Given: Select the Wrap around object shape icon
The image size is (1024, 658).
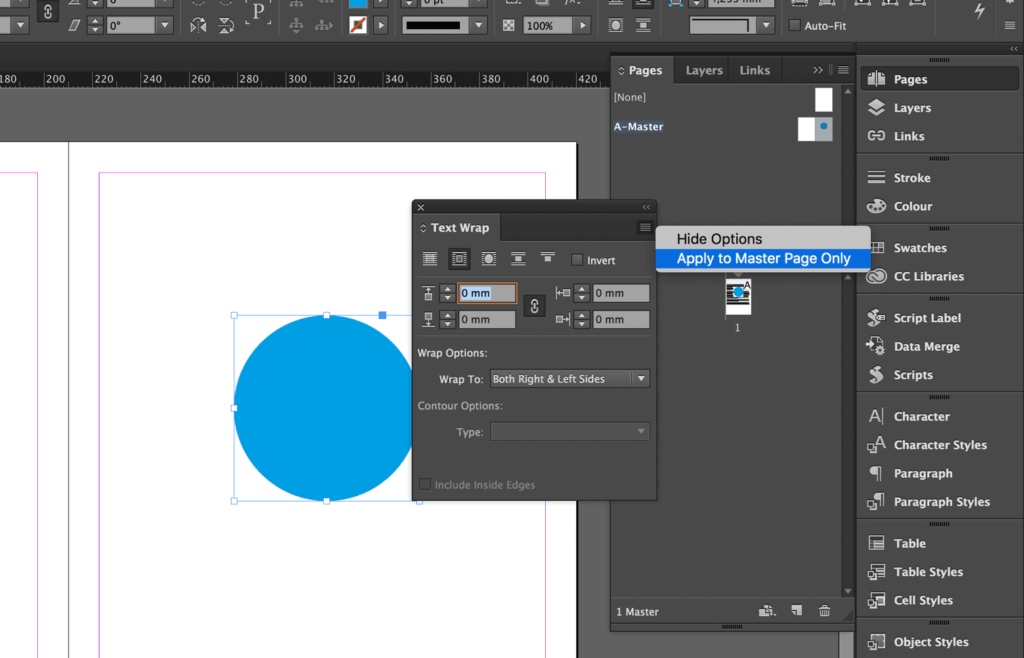Looking at the screenshot, I should tap(487, 259).
